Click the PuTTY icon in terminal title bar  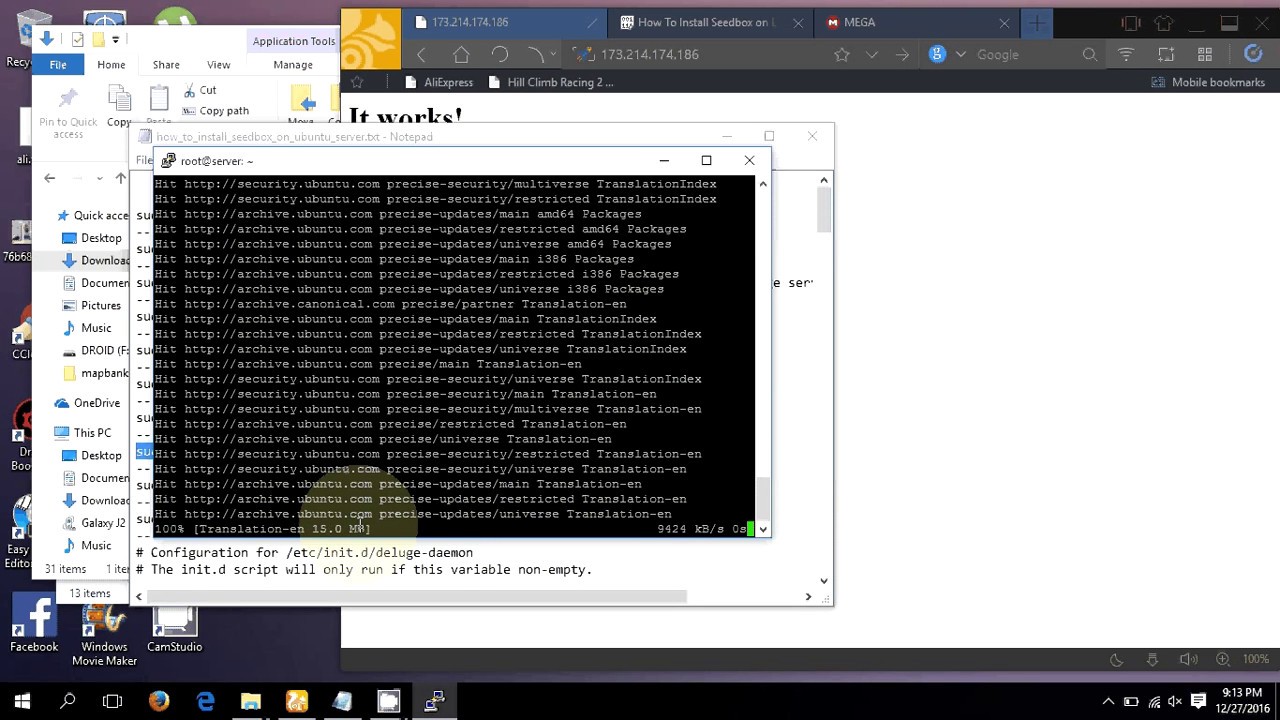pyautogui.click(x=169, y=160)
